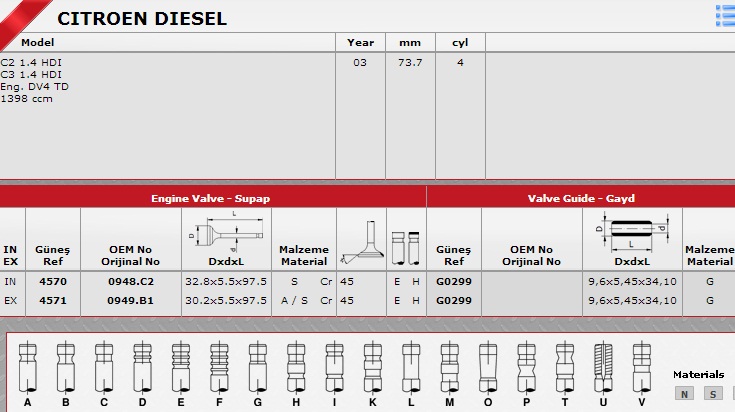
Task: Click G0299 valve guide in IN row
Action: (x=454, y=282)
